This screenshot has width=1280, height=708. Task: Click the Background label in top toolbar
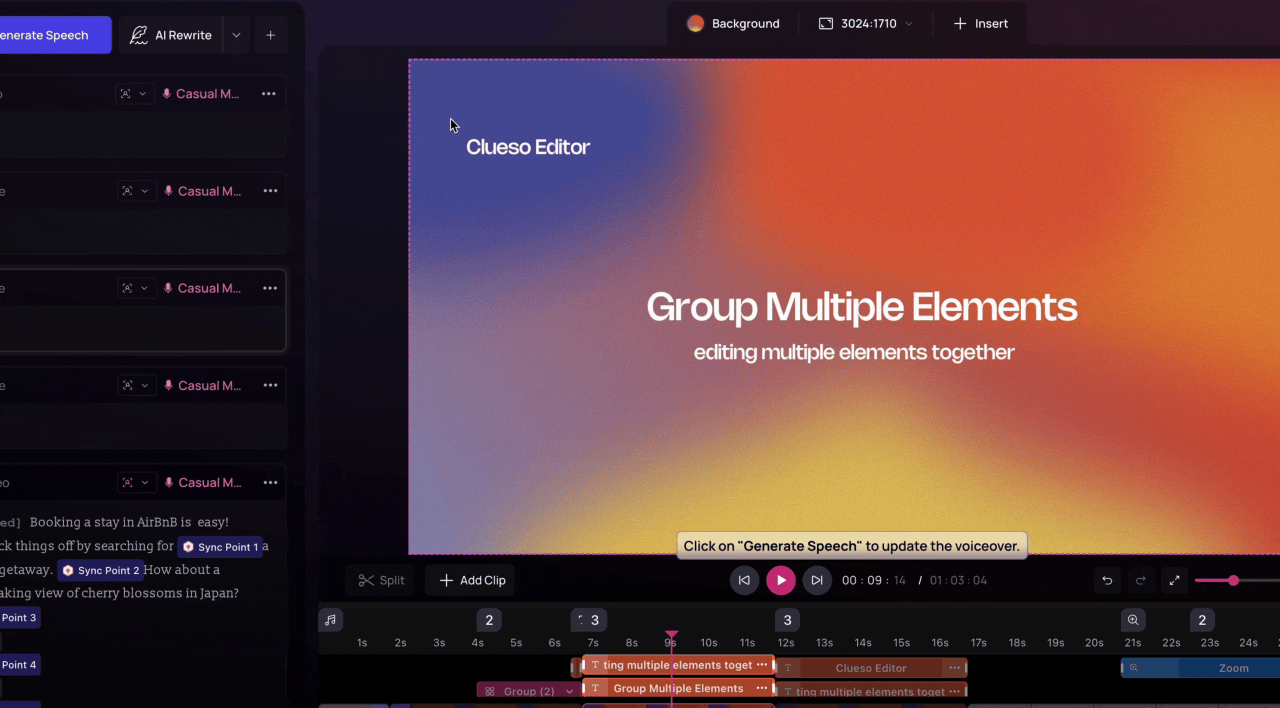[x=745, y=23]
